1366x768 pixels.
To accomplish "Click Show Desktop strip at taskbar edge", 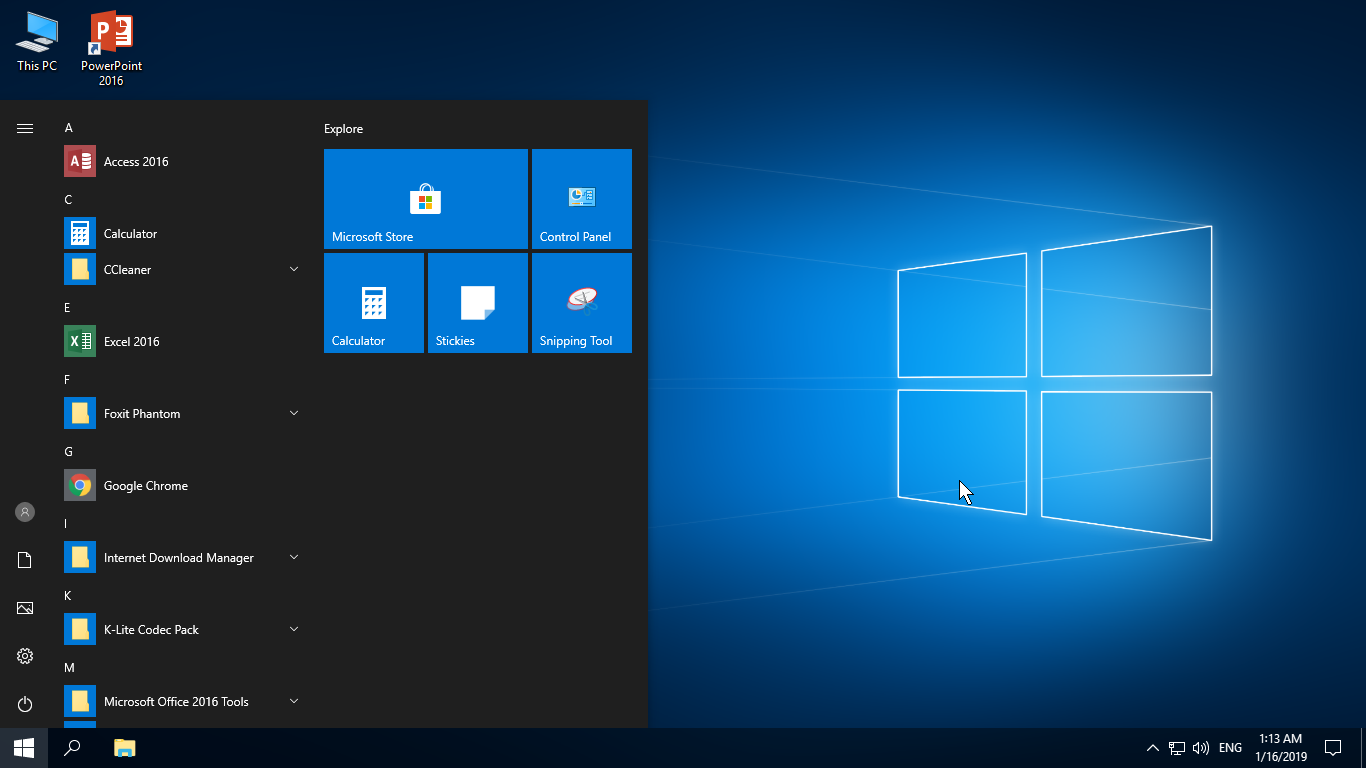I will pyautogui.click(x=1363, y=748).
